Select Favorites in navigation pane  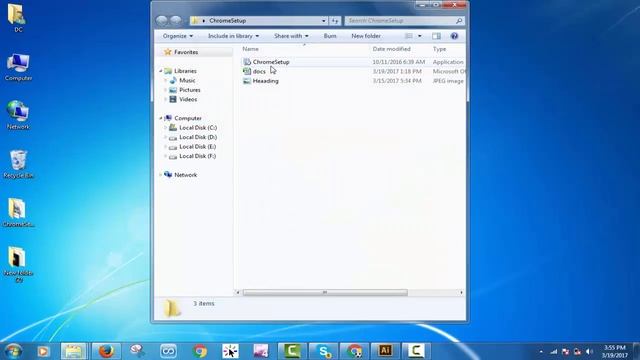186,52
